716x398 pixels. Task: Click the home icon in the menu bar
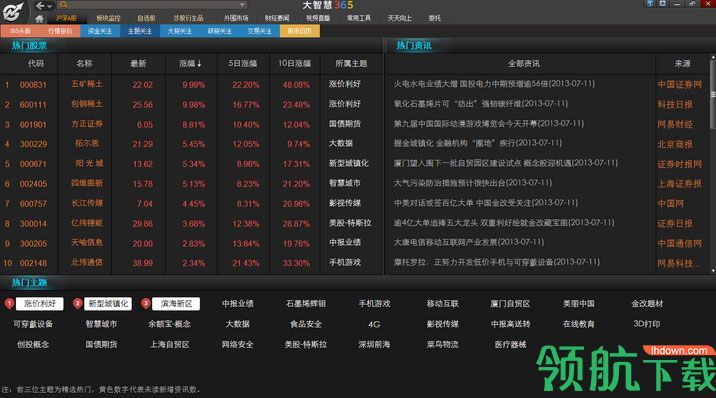pos(40,19)
